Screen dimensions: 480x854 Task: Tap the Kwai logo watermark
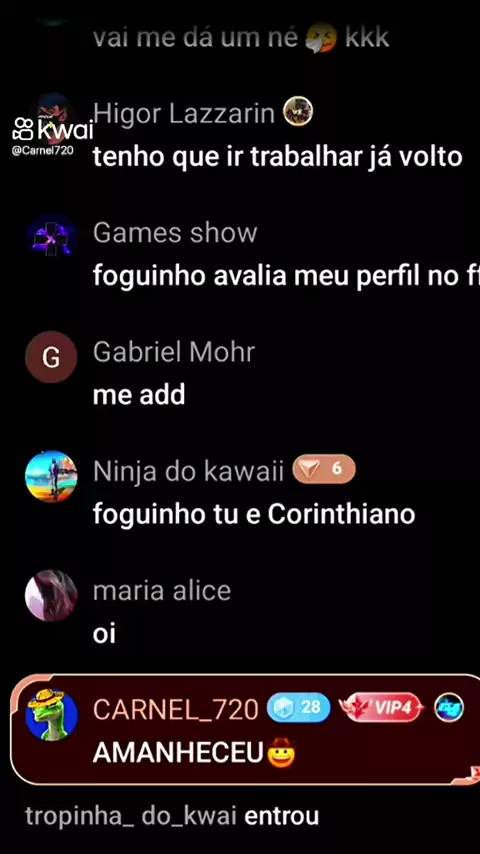[x=53, y=130]
